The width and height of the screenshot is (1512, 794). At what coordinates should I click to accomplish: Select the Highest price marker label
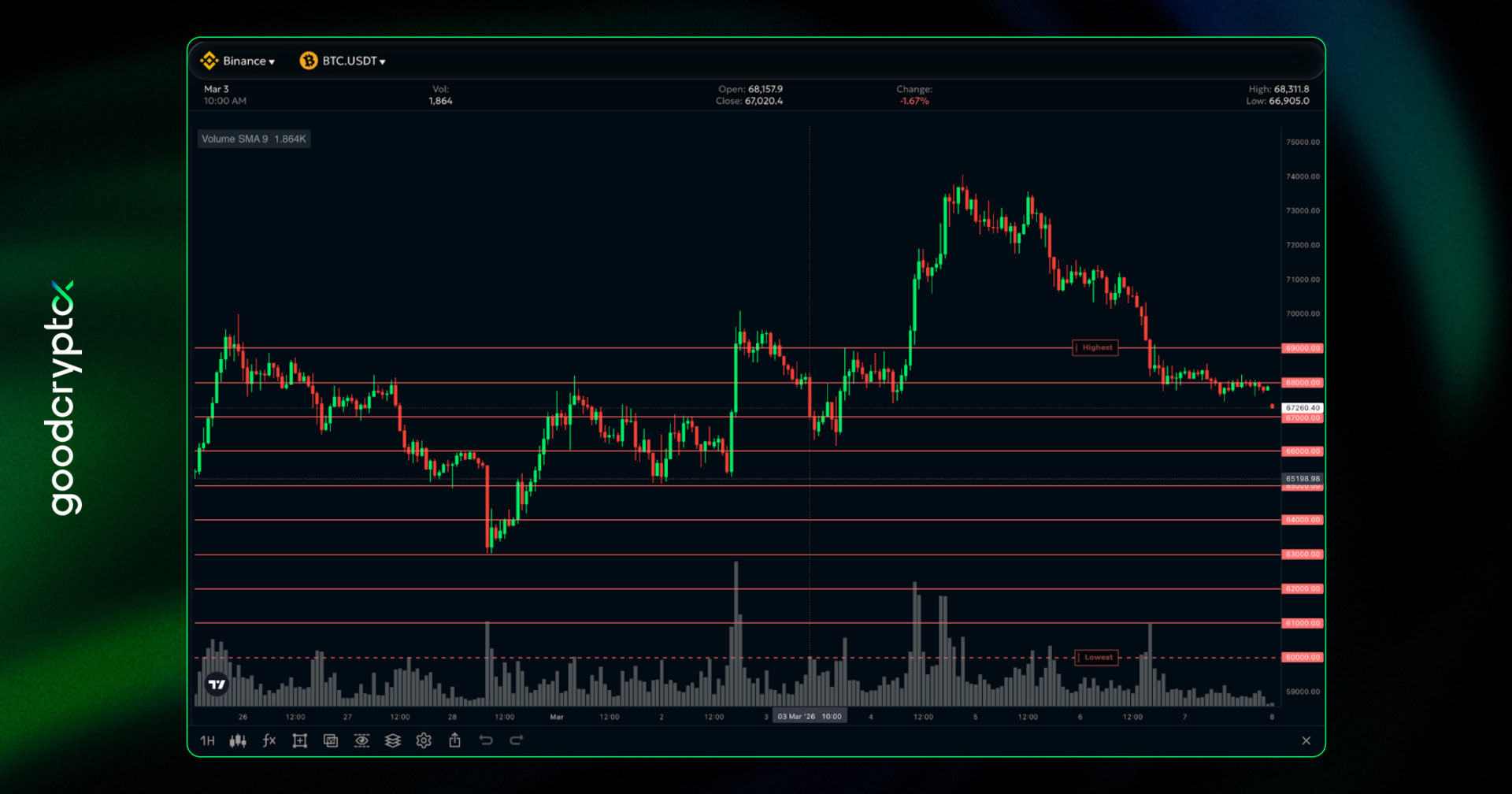coord(1095,347)
